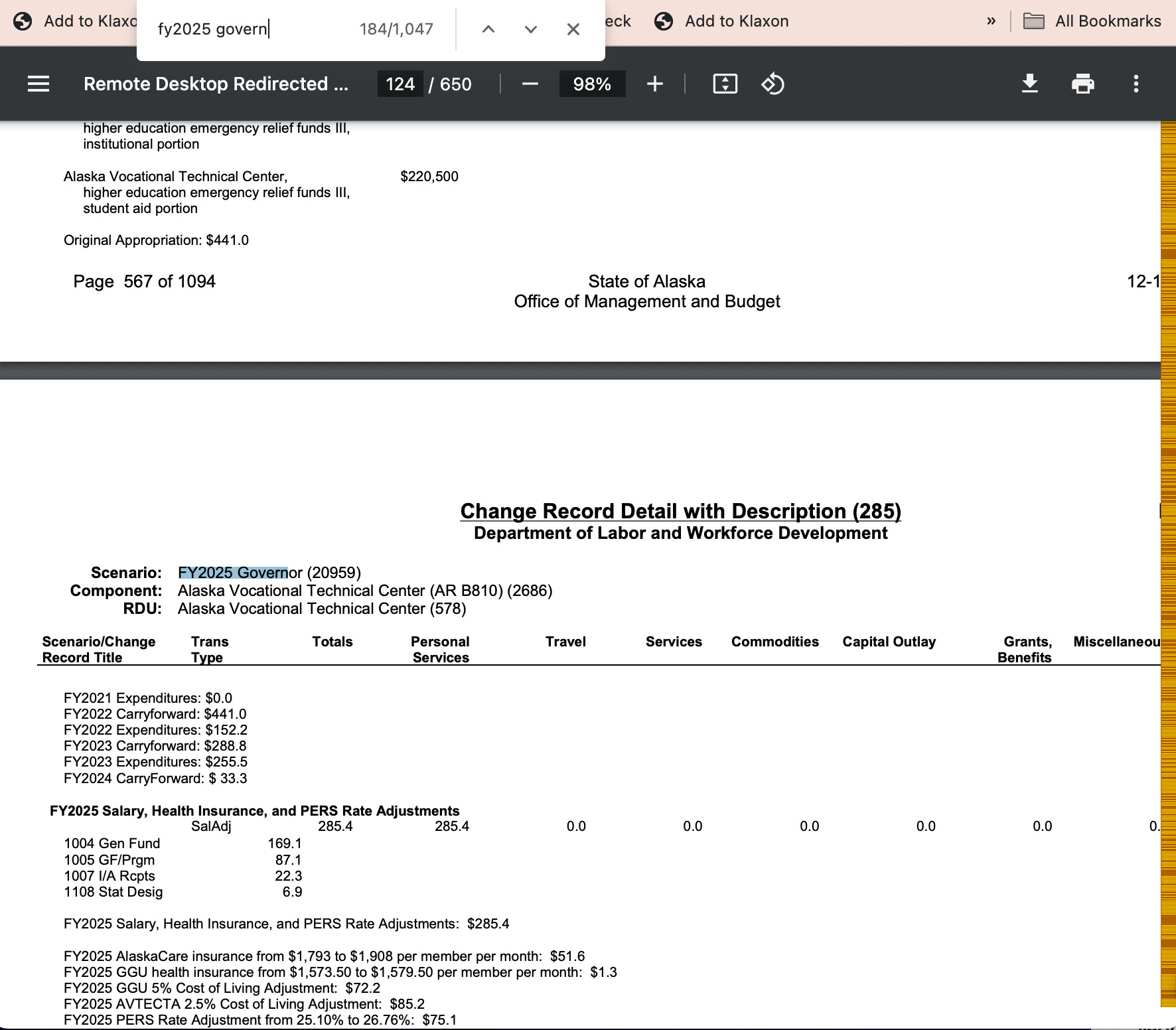Click the 1007 I/A Rcpts row
Image resolution: width=1176 pixels, height=1030 pixels.
click(183, 876)
